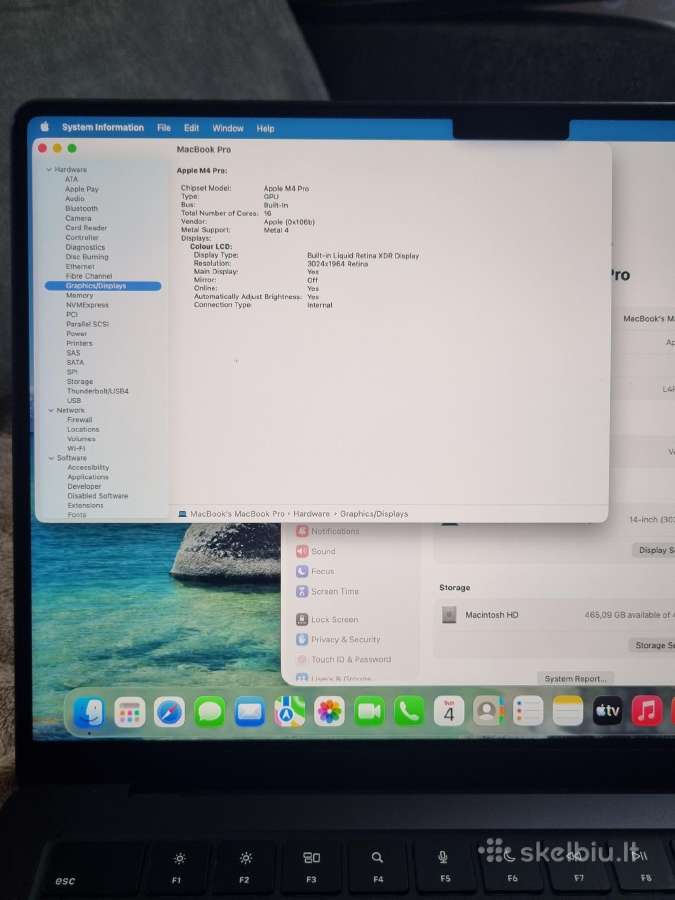Collapse the Software section in sidebar
This screenshot has width=675, height=900.
coord(52,458)
